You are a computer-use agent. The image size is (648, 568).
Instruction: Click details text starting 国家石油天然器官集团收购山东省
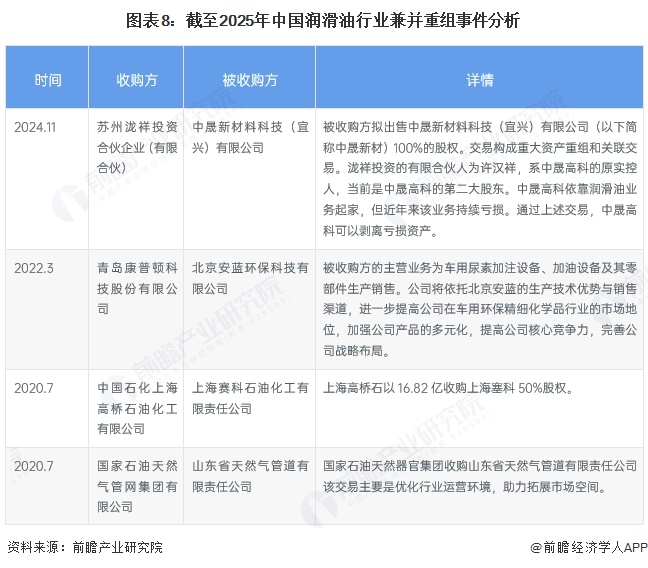point(479,476)
